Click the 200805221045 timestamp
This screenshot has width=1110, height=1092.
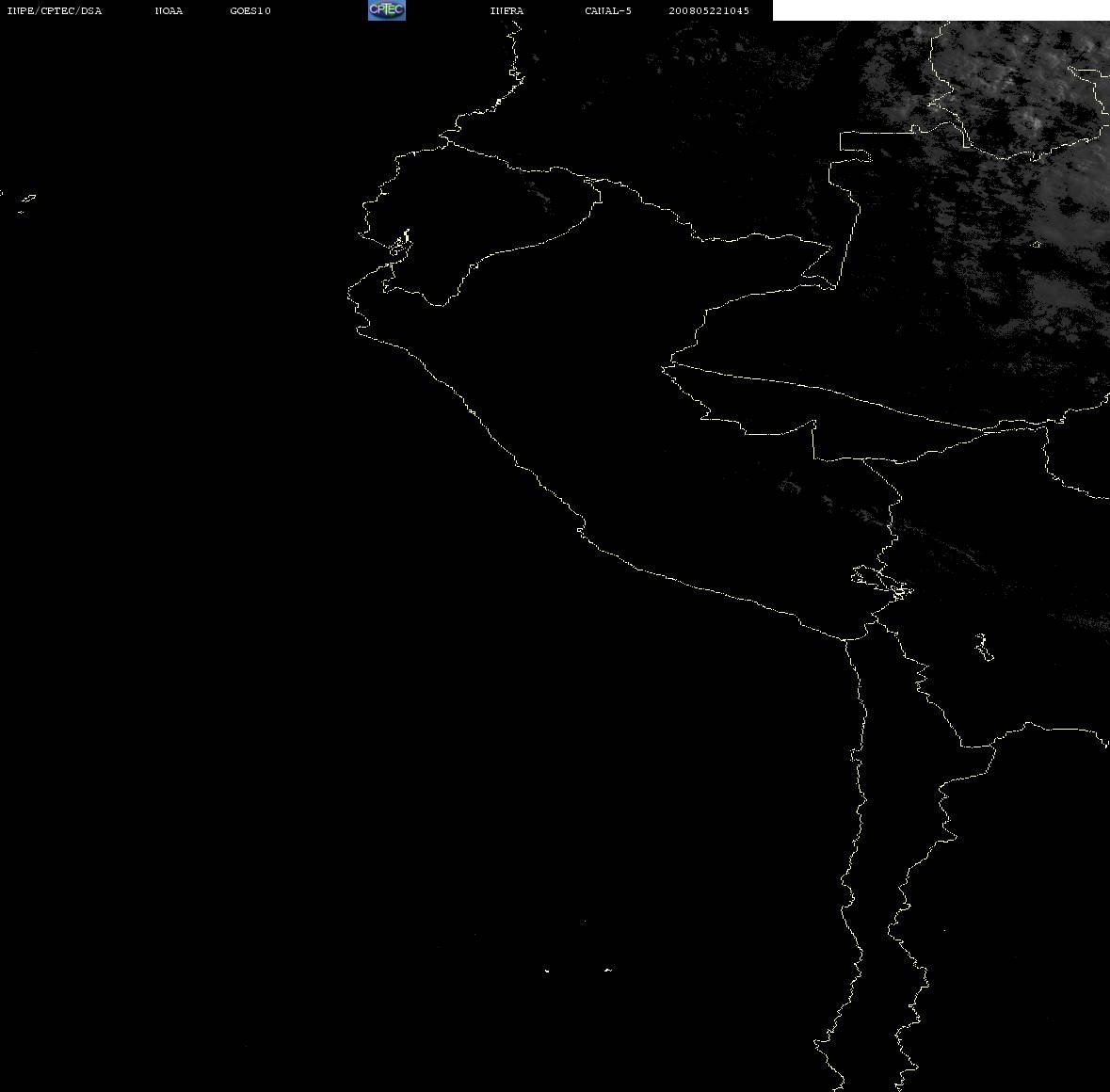click(709, 10)
